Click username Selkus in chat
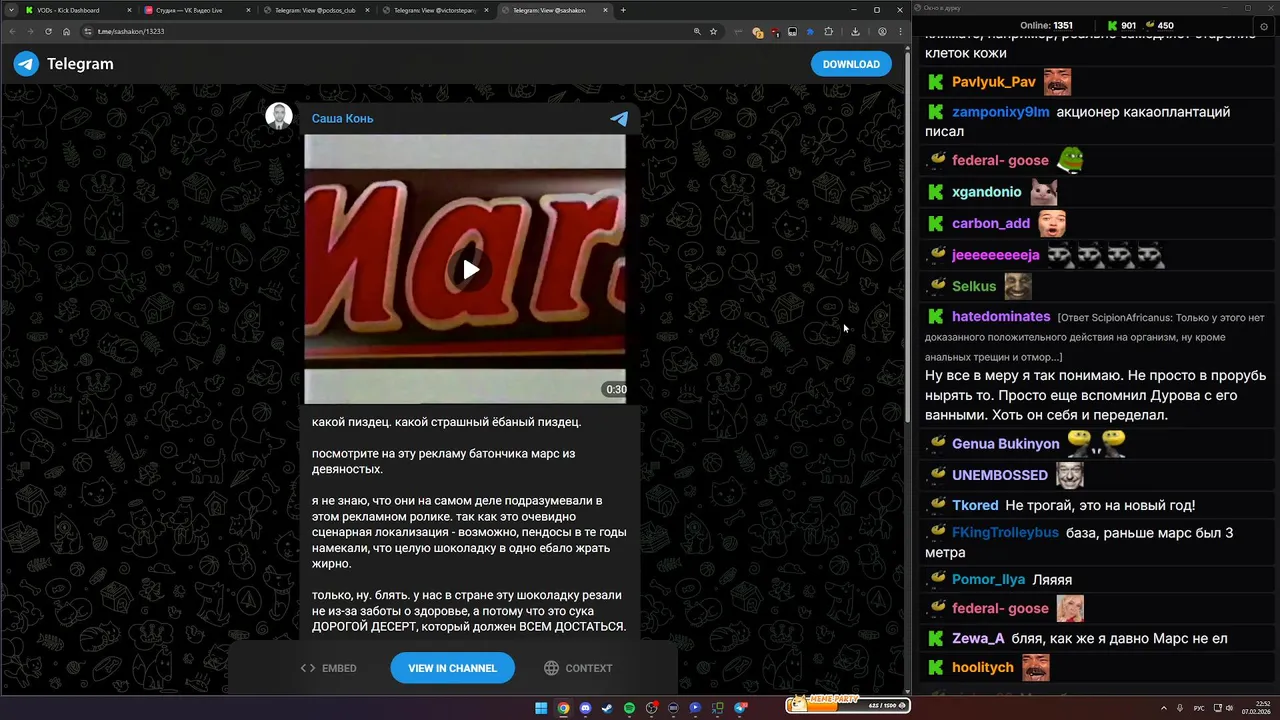The image size is (1280, 720). pos(974,286)
